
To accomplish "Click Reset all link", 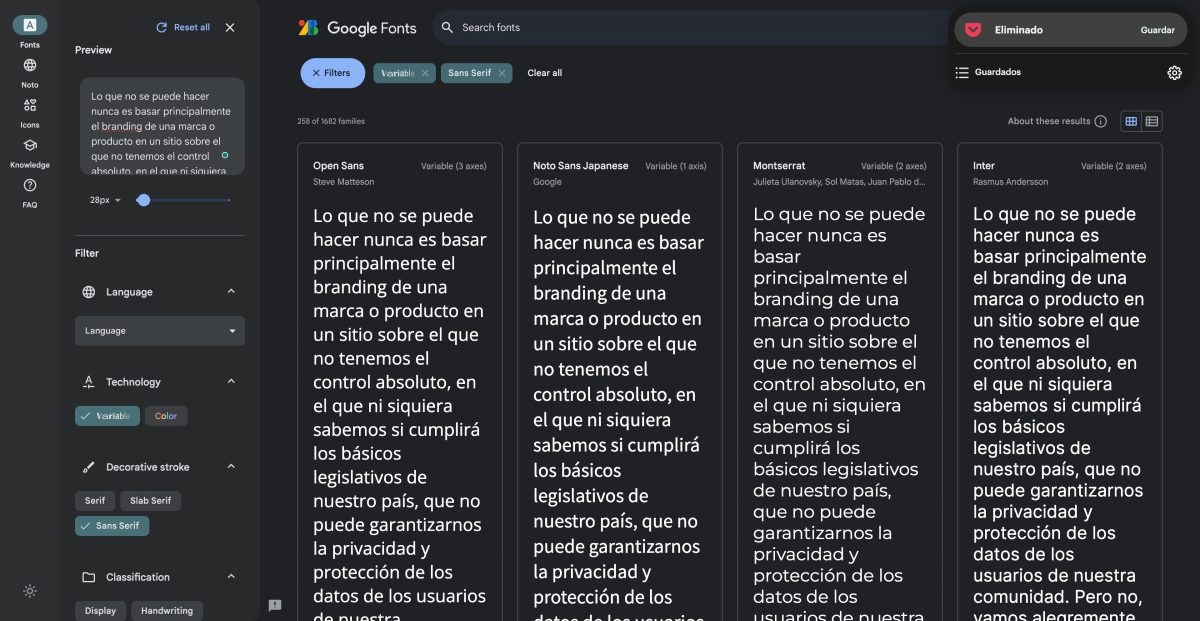I will (x=192, y=28).
